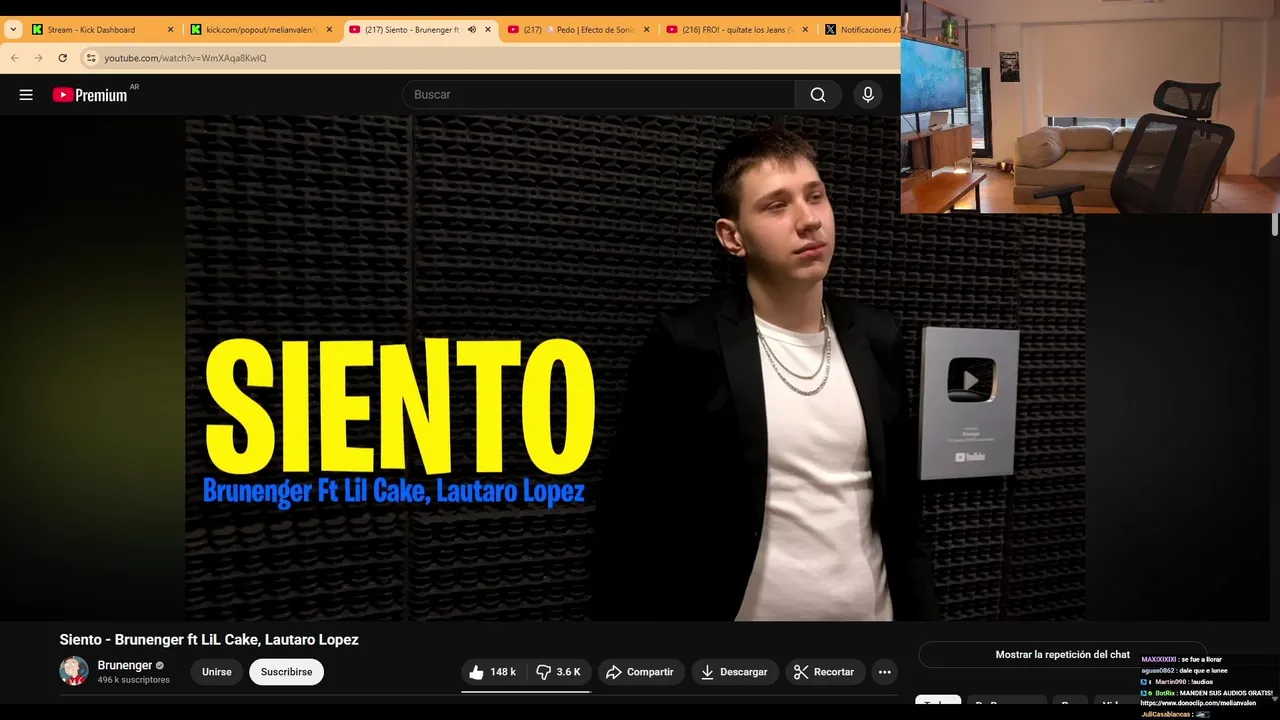1280x720 pixels.
Task: Click the magnifier search button
Action: pyautogui.click(x=818, y=95)
